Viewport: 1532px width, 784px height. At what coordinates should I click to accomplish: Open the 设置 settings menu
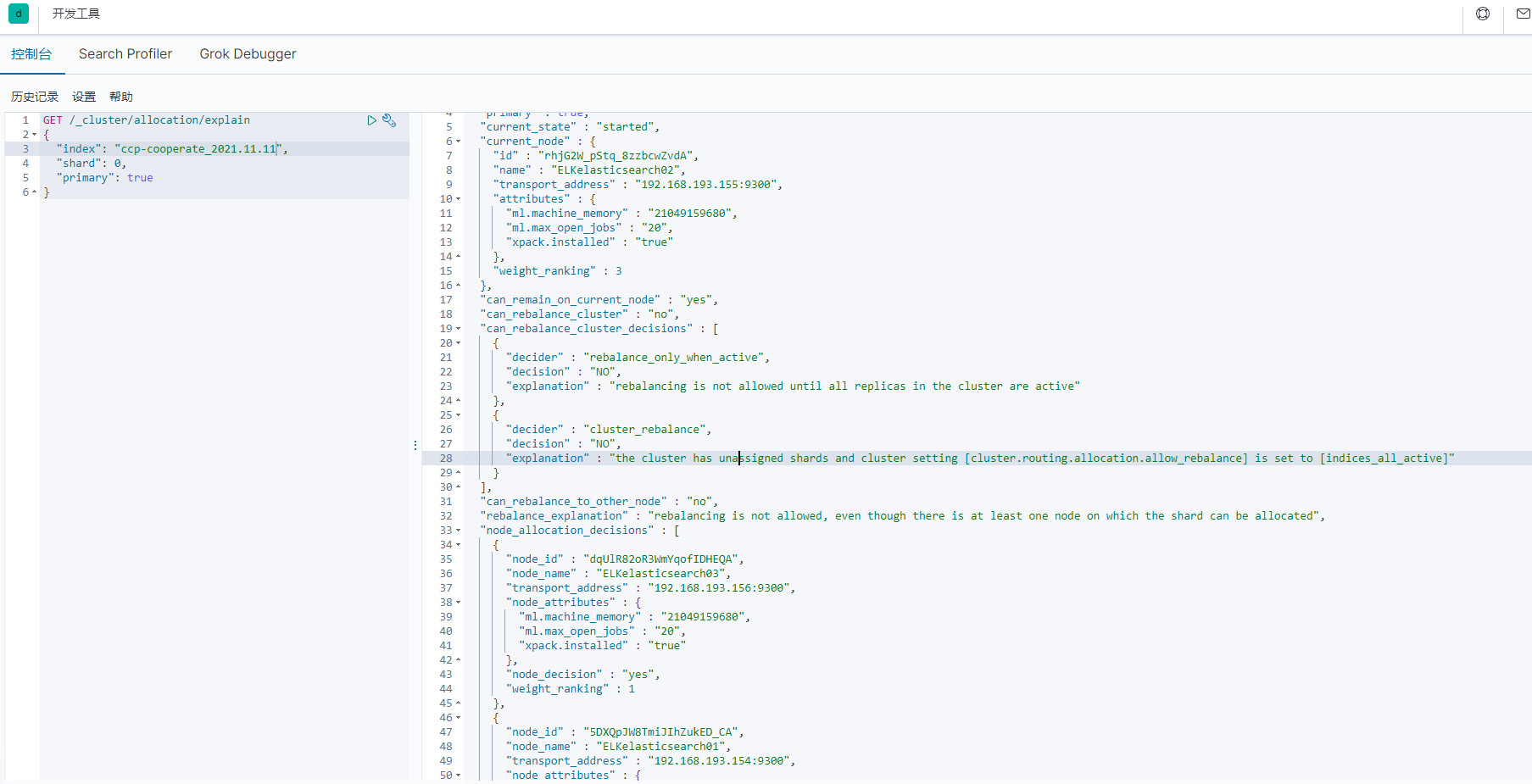(x=84, y=97)
